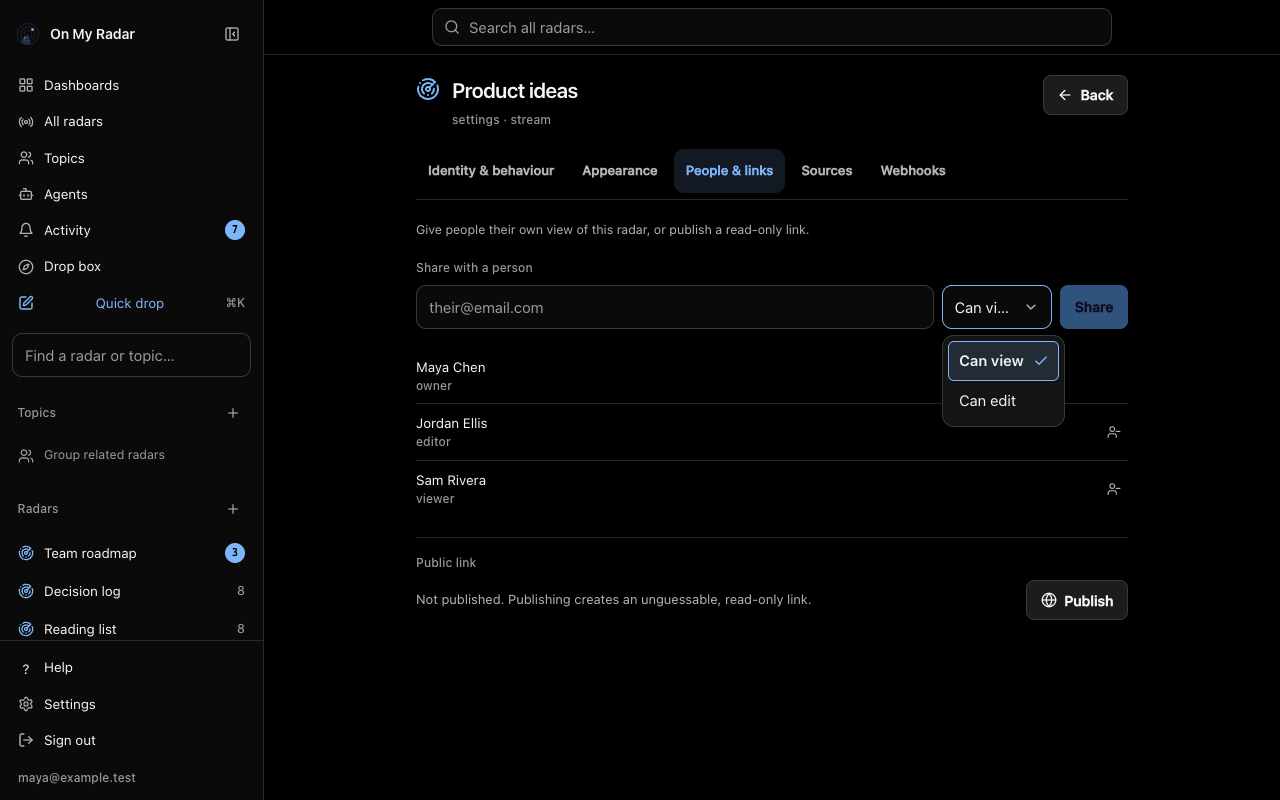Click the Share button
This screenshot has height=800, width=1280.
[1094, 307]
